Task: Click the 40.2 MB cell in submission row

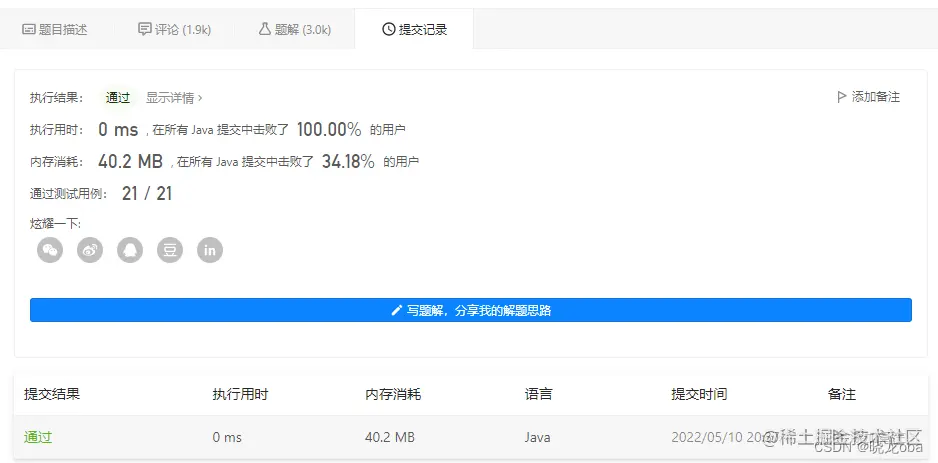Action: [389, 437]
